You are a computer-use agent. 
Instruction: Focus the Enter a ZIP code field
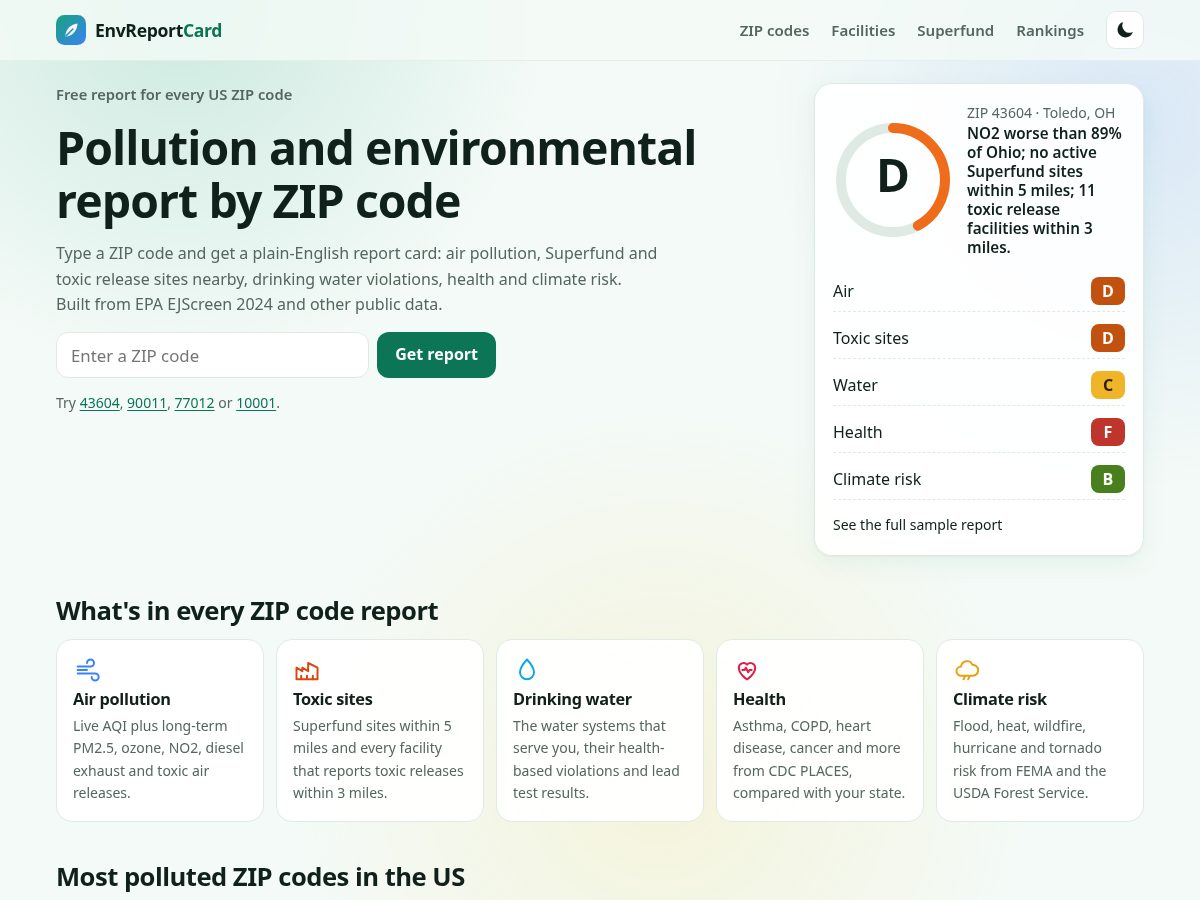click(x=212, y=355)
